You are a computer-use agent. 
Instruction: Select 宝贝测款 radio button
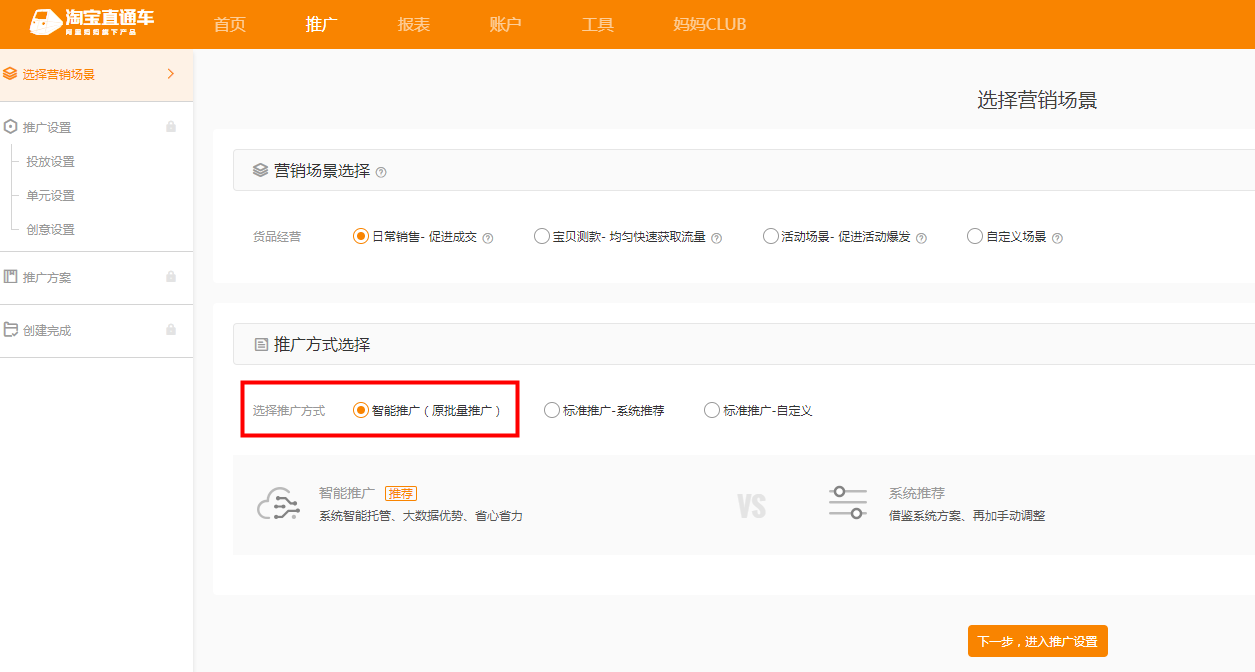point(542,237)
